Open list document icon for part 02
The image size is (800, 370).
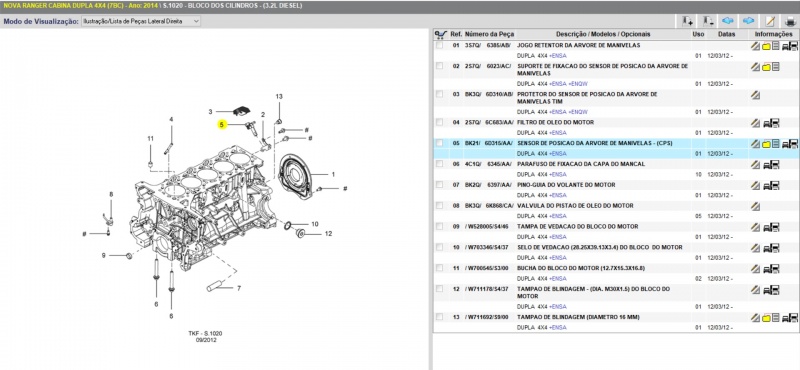pyautogui.click(x=776, y=67)
